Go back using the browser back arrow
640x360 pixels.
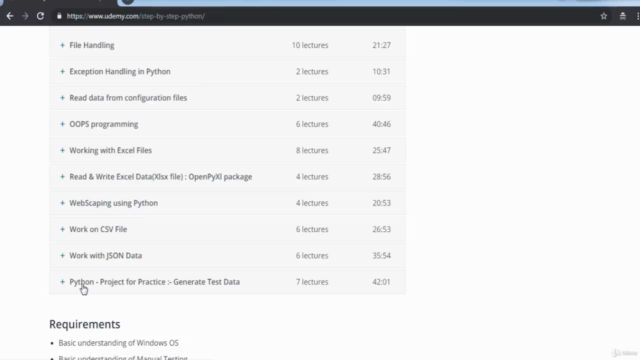click(10, 16)
